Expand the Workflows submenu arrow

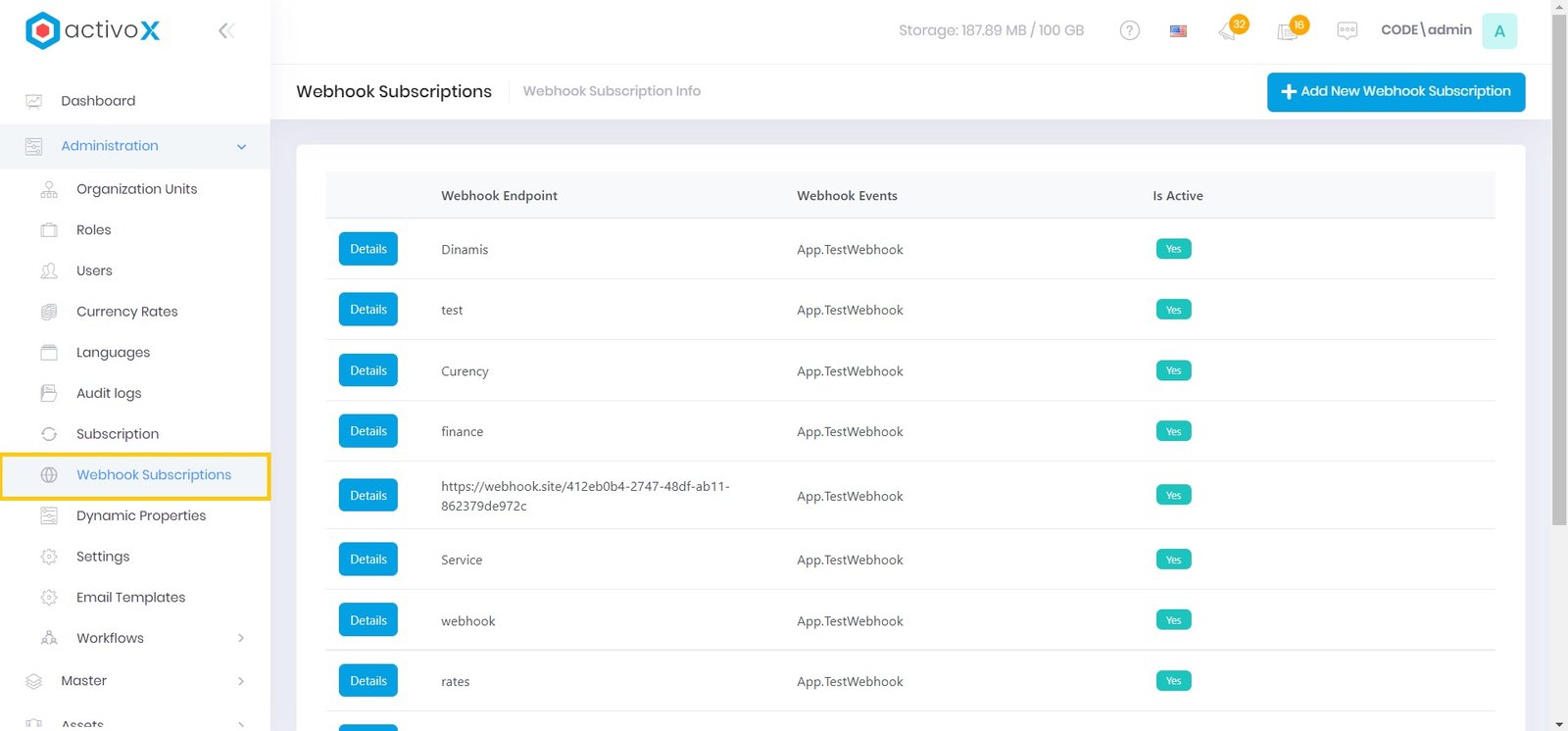tap(241, 638)
